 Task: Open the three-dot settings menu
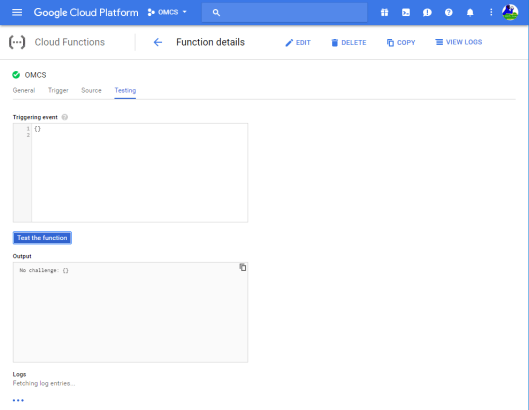[491, 12]
